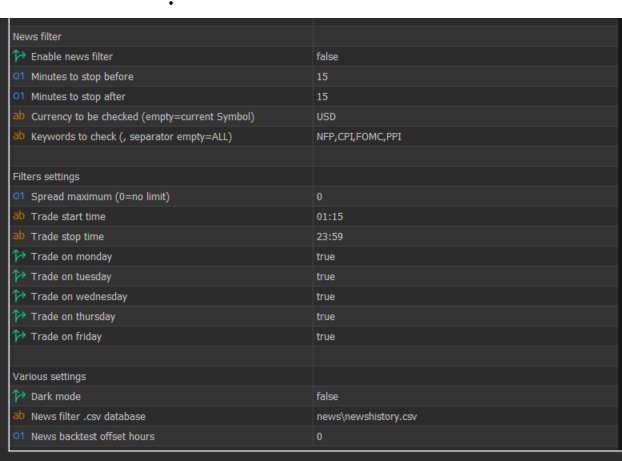Image resolution: width=622 pixels, height=461 pixels.
Task: Click the boolean icon beside Trade on friday
Action: click(19, 336)
